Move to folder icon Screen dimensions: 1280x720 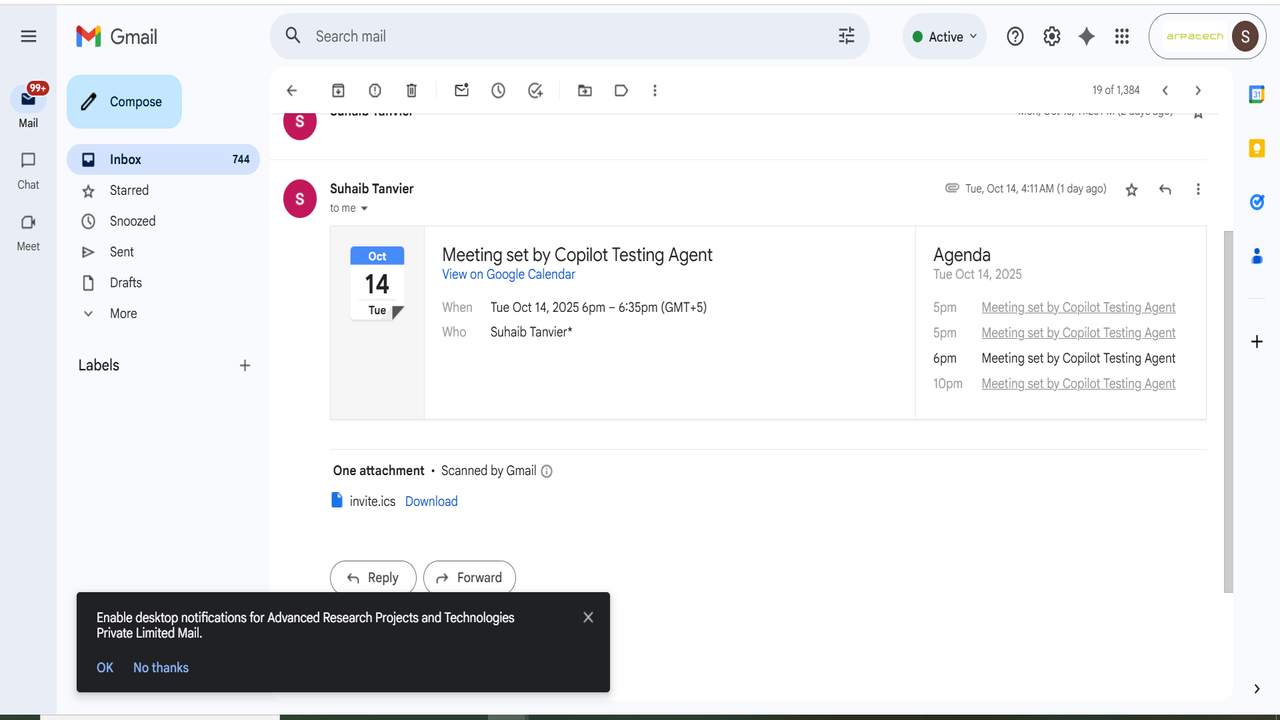[585, 91]
